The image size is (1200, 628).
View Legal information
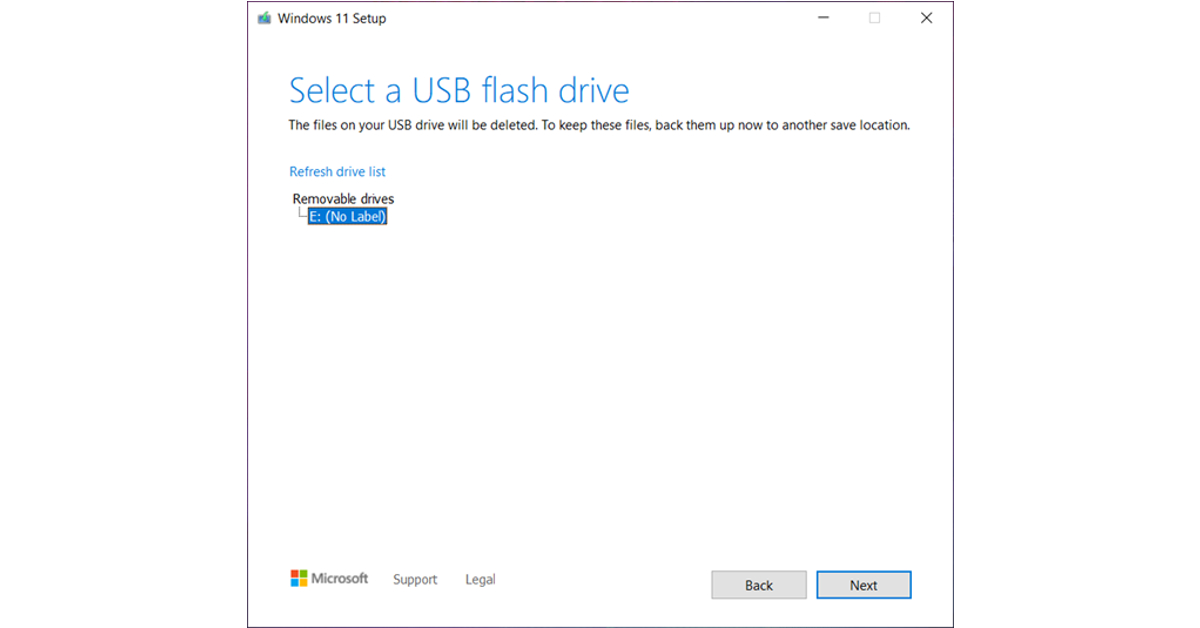(480, 579)
